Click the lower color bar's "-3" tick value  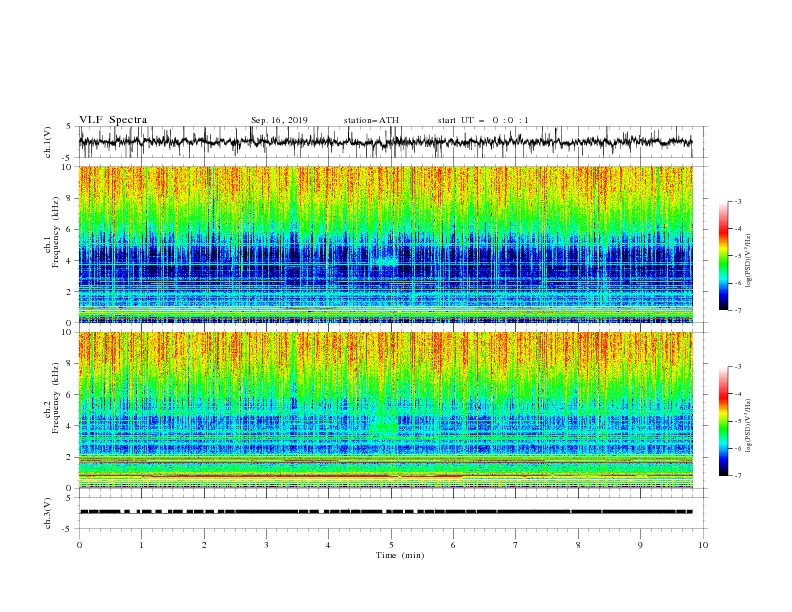click(737, 367)
